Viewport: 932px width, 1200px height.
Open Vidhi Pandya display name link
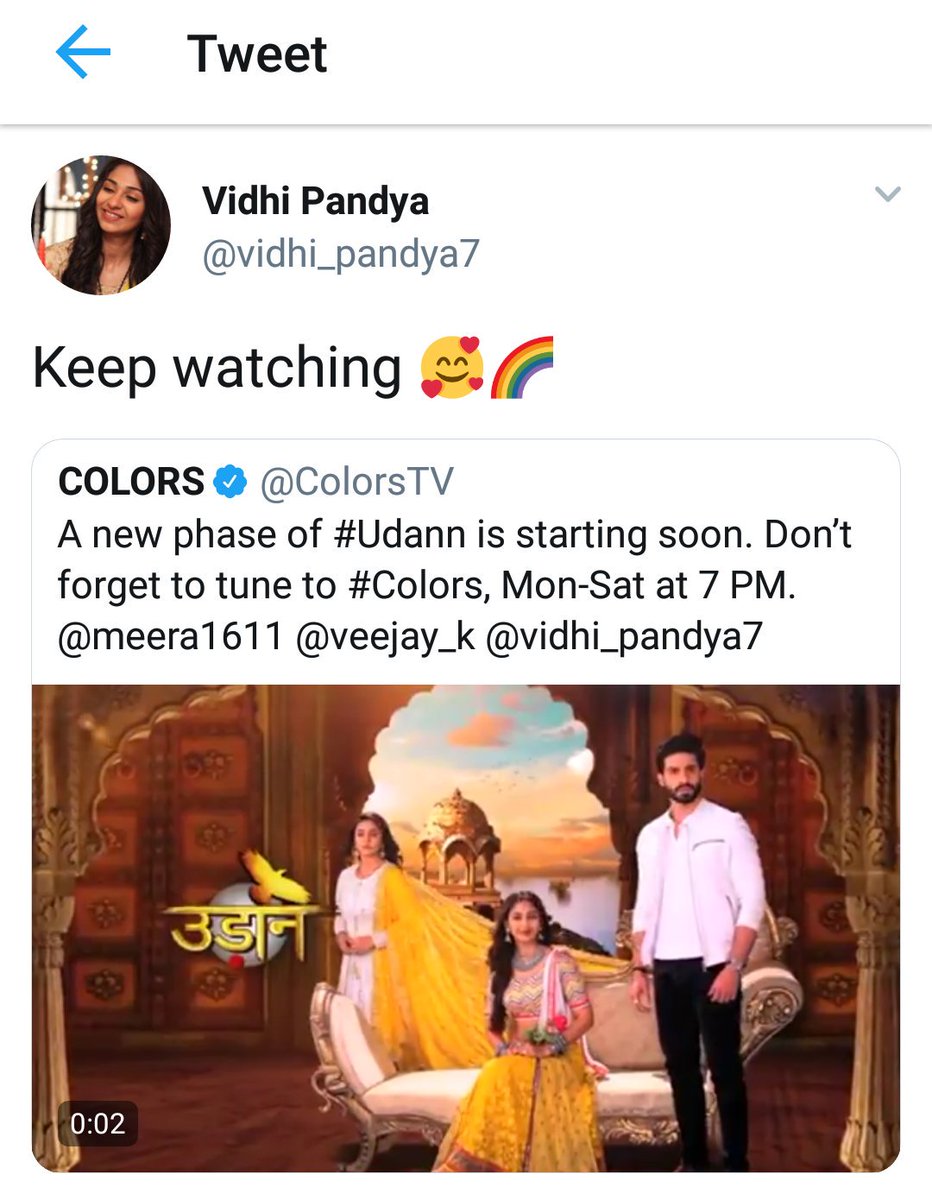tap(316, 202)
